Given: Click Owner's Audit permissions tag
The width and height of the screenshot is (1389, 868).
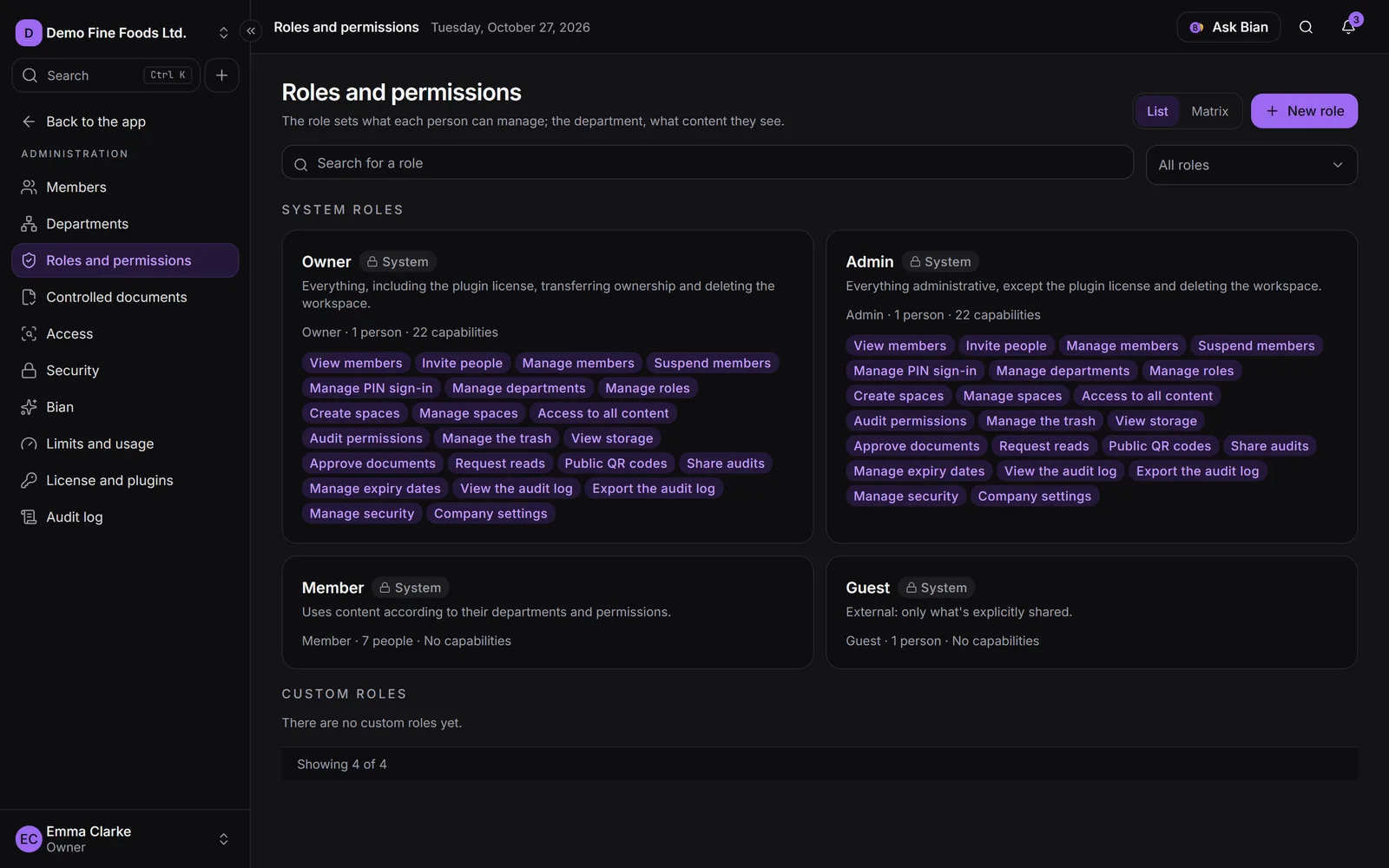Looking at the screenshot, I should coord(365,438).
